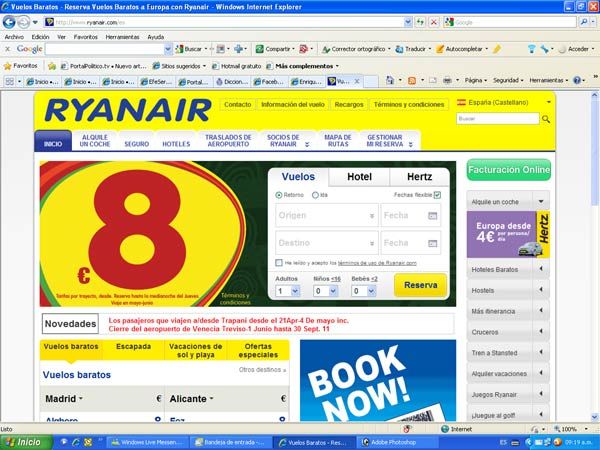Viewport: 600px width, 450px height.
Task: Click the Google Toolbar Compartir button
Action: [273, 49]
